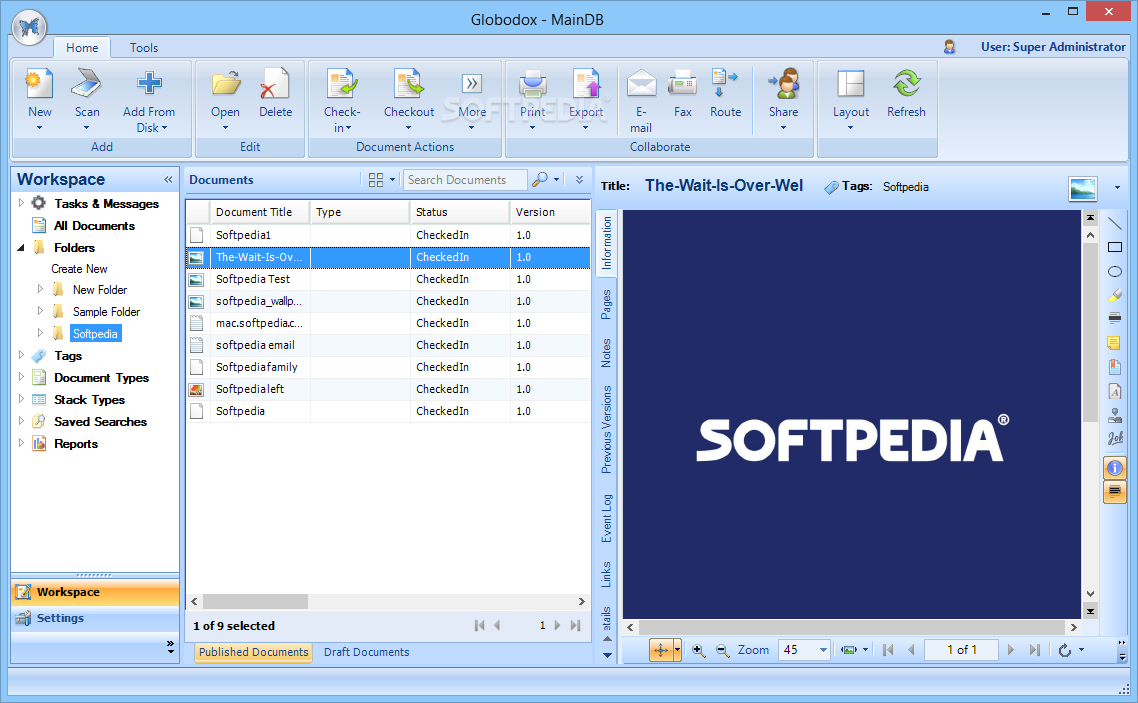The image size is (1138, 703).
Task: Click the Export icon
Action: (586, 84)
